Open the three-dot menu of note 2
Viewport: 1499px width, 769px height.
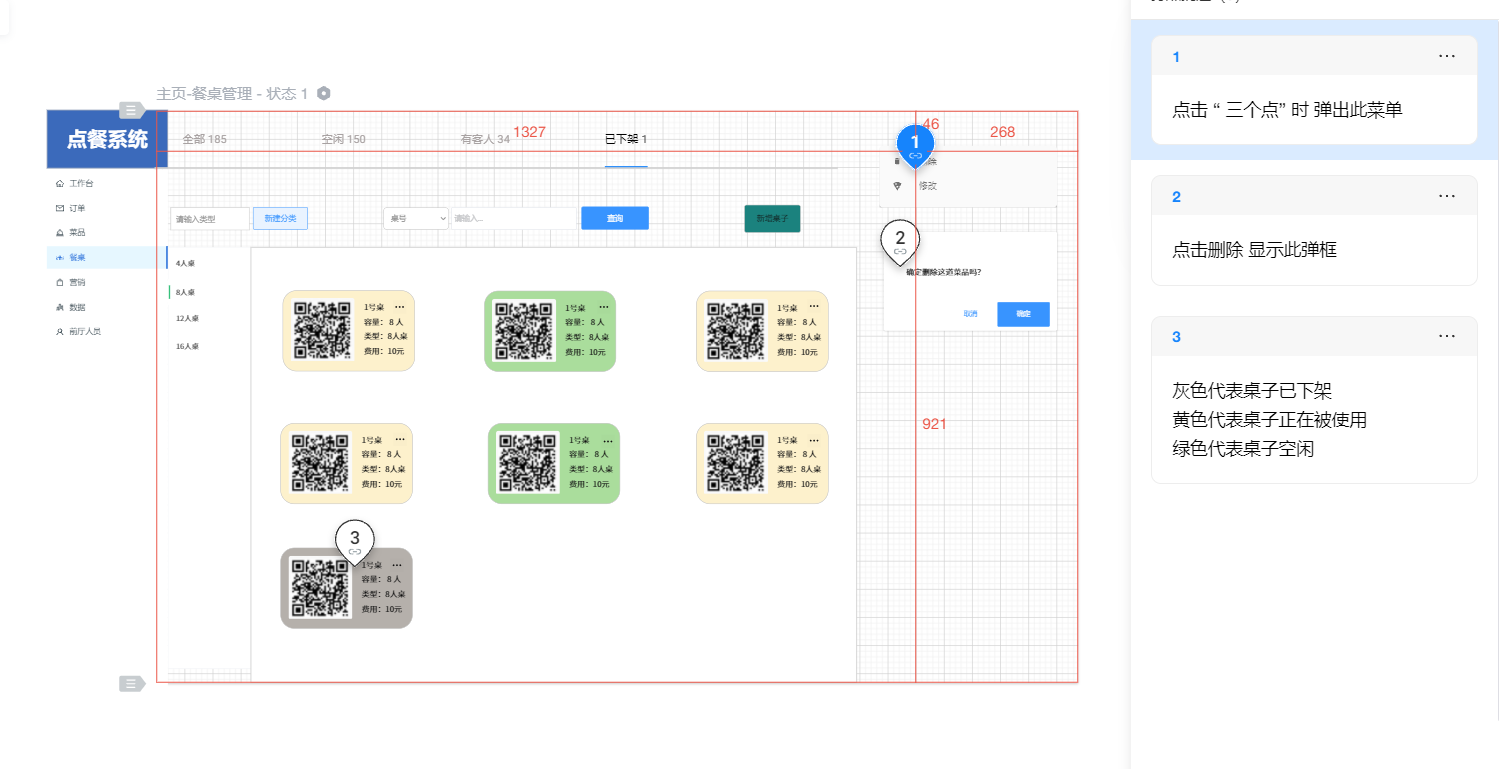(x=1447, y=196)
